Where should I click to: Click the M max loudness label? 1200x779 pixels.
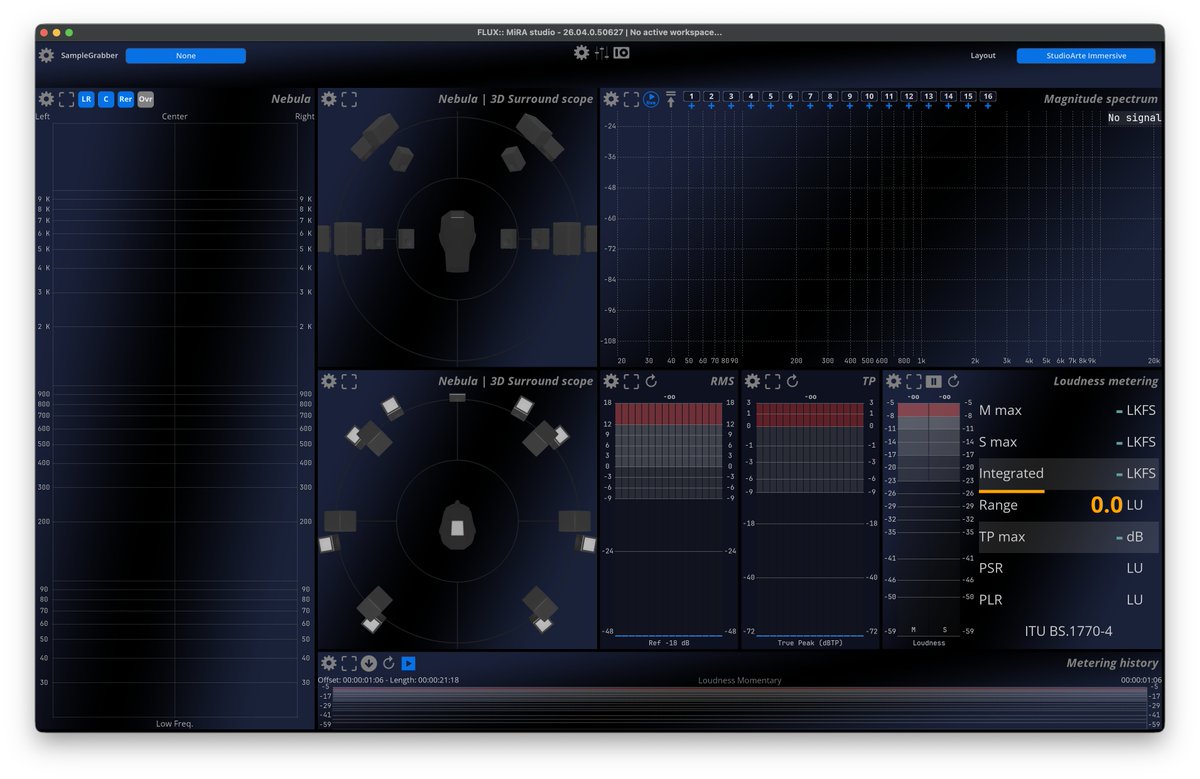tap(1000, 410)
